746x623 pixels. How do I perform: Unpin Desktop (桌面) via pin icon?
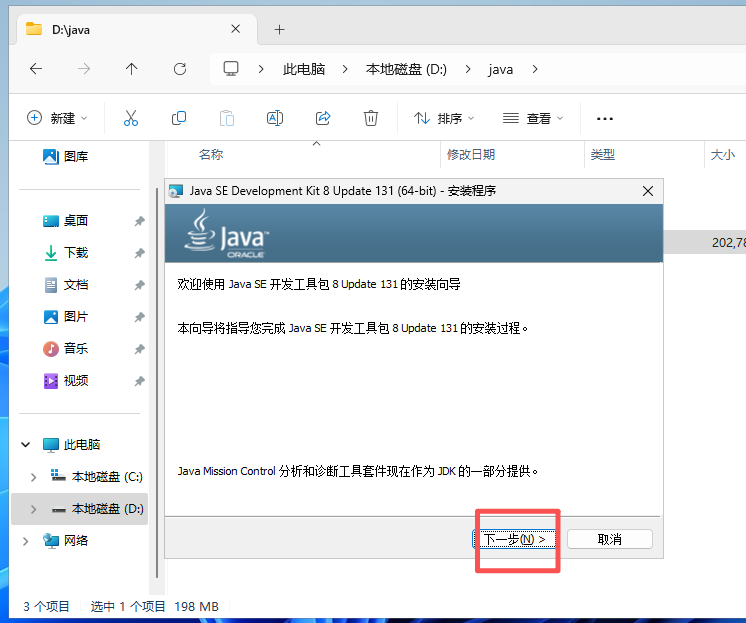139,221
